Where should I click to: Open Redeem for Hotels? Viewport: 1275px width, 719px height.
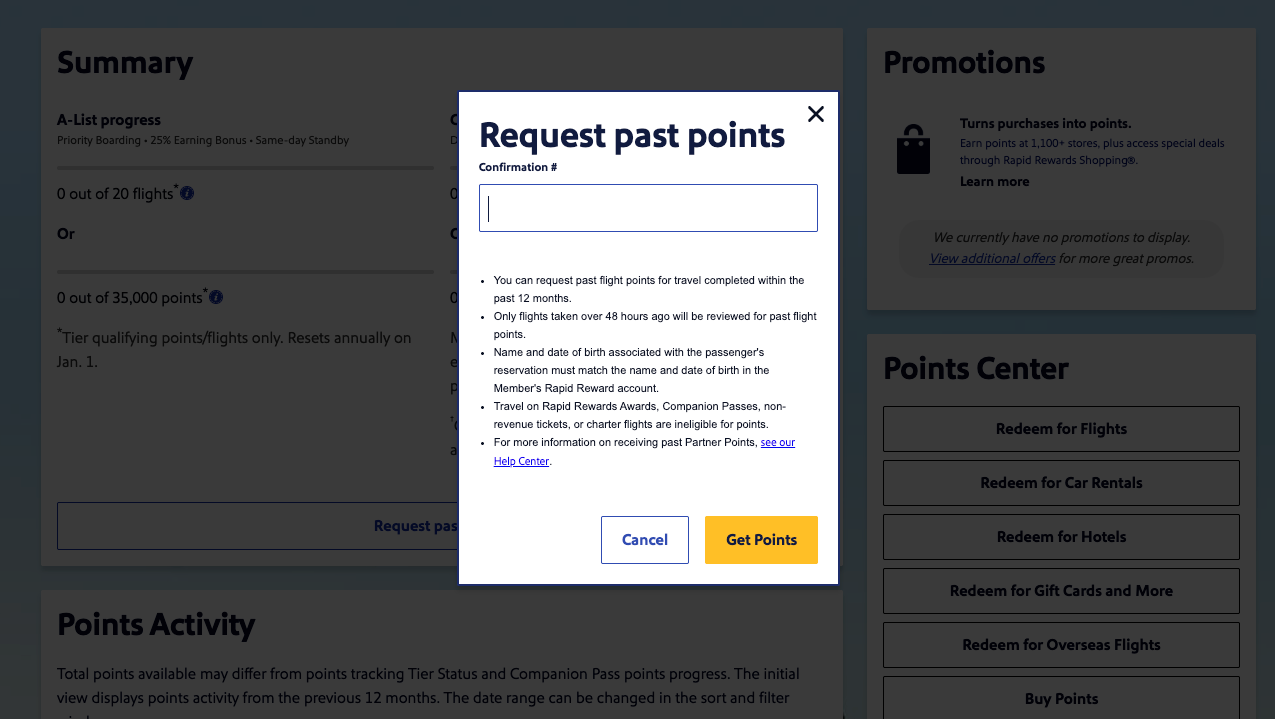click(x=1061, y=536)
